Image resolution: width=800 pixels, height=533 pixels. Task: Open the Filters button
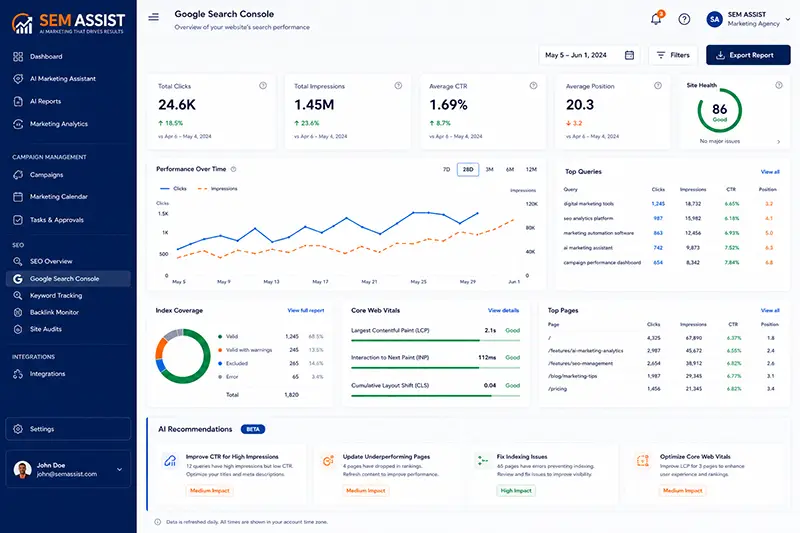(673, 55)
